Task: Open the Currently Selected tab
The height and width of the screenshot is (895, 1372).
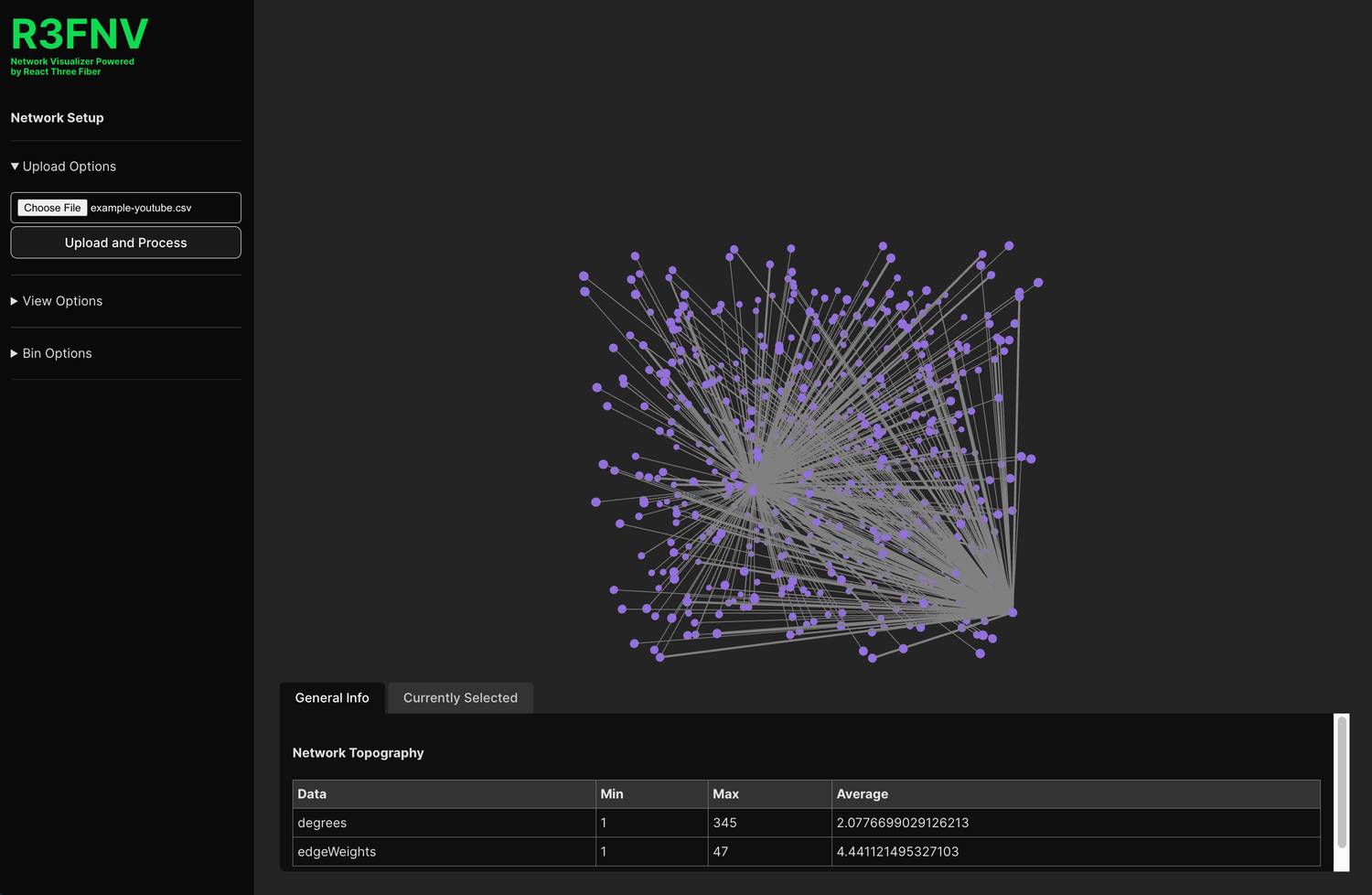Action: 460,697
